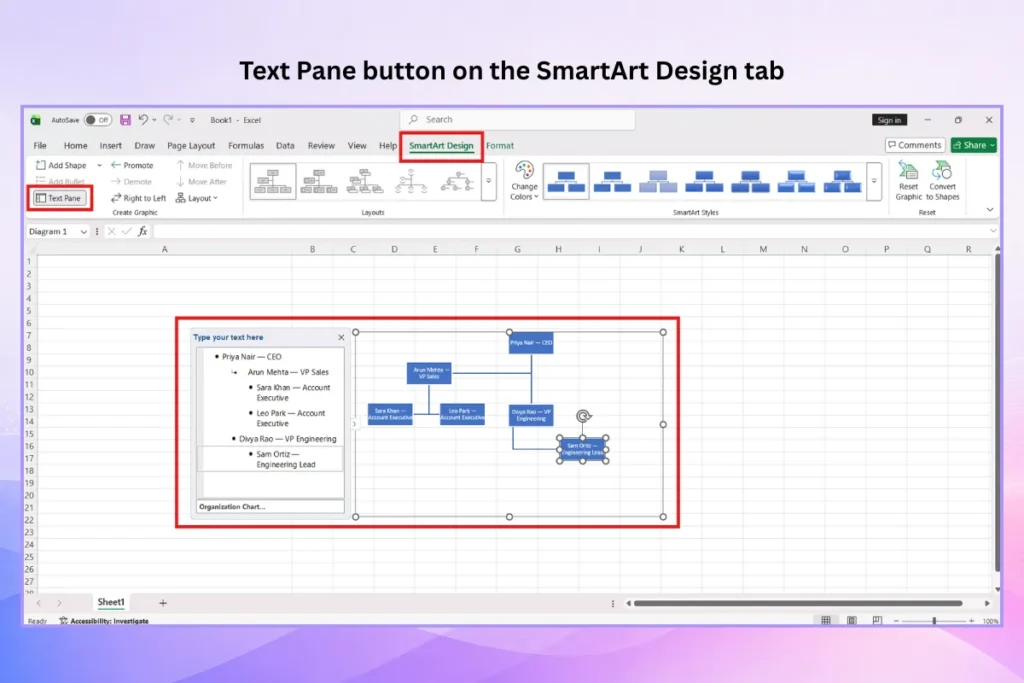
Task: Select the SmartArt Design tab
Action: 441,146
